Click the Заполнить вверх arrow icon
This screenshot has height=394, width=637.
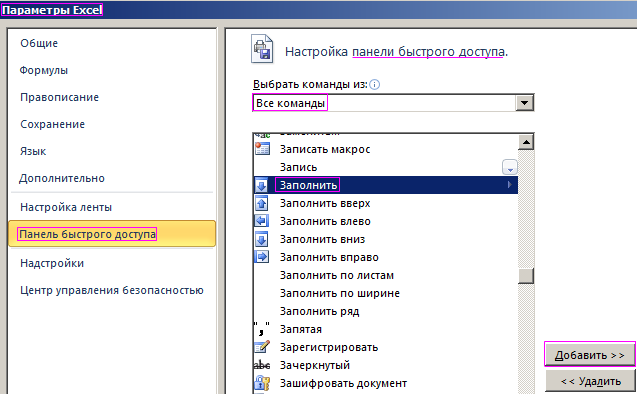[x=262, y=203]
